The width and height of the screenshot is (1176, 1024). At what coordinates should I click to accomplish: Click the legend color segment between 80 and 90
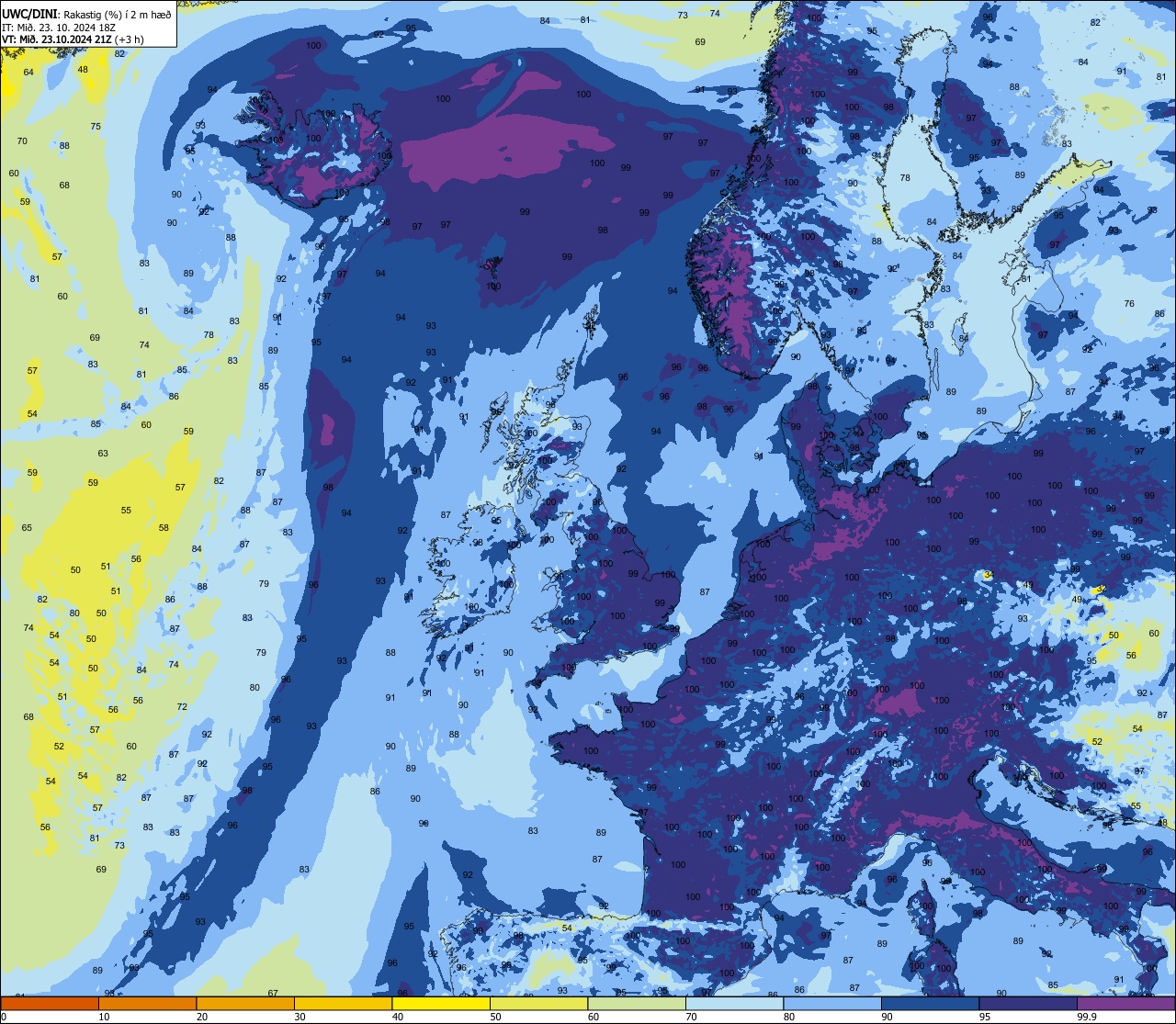pos(832,1003)
